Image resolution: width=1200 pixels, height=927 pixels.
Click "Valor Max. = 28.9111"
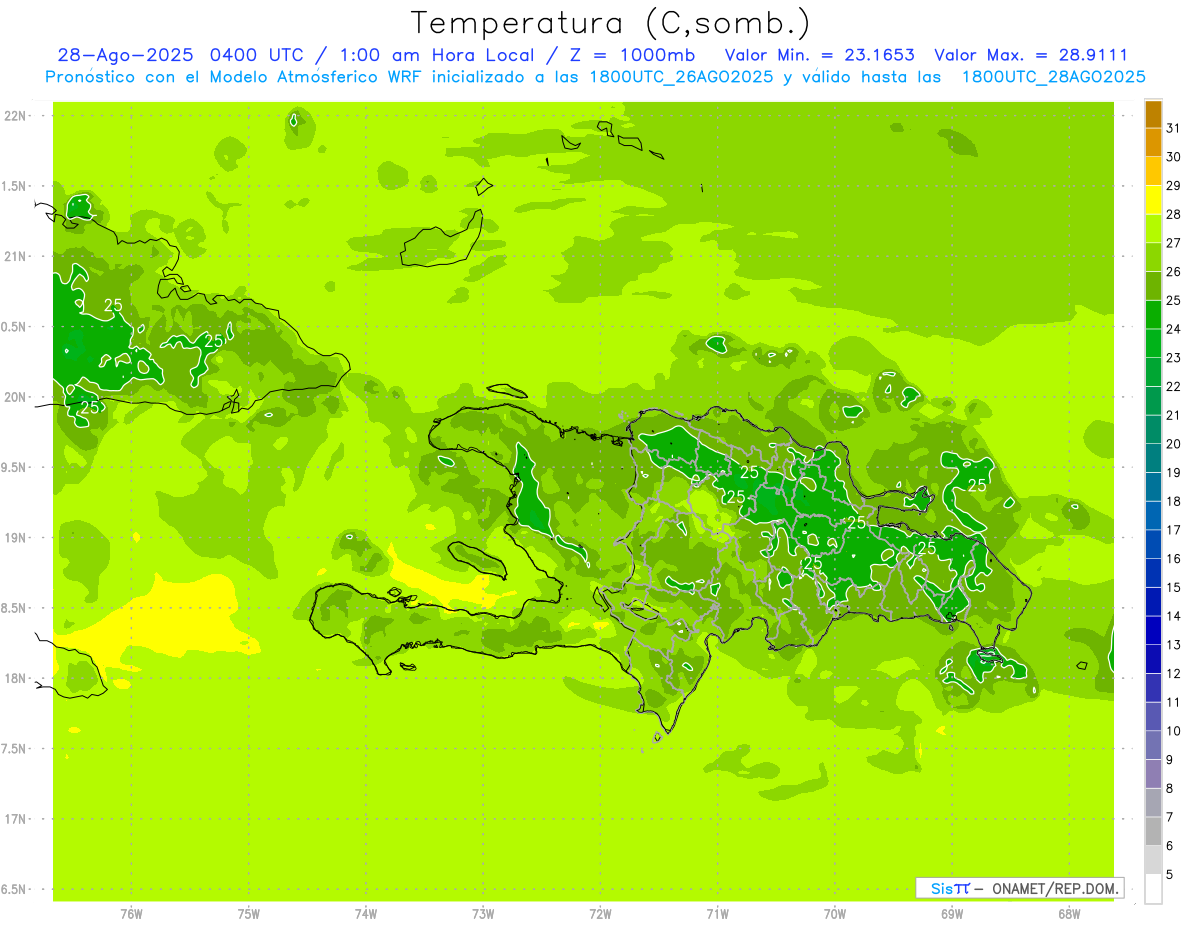point(1031,55)
